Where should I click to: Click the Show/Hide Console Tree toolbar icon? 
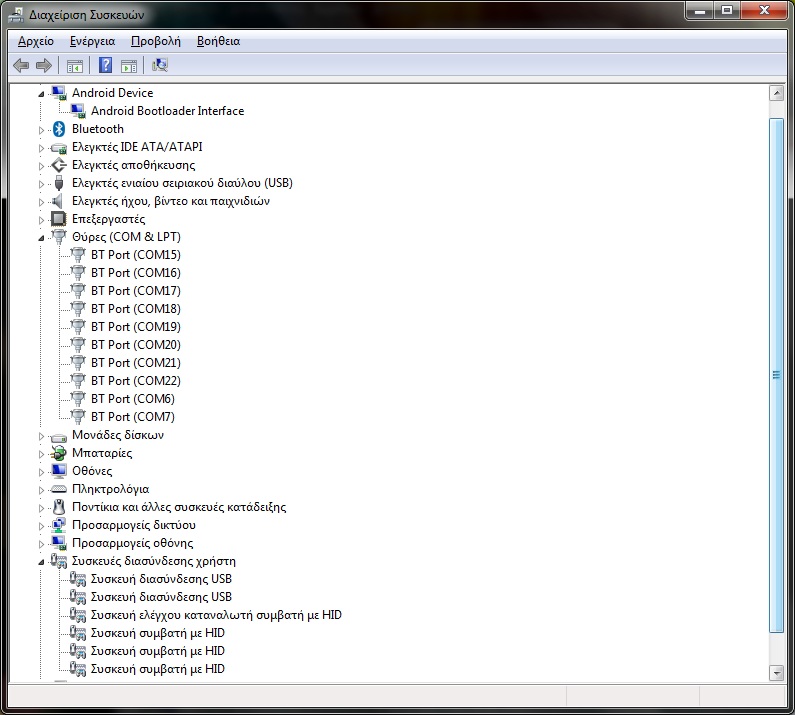point(74,66)
